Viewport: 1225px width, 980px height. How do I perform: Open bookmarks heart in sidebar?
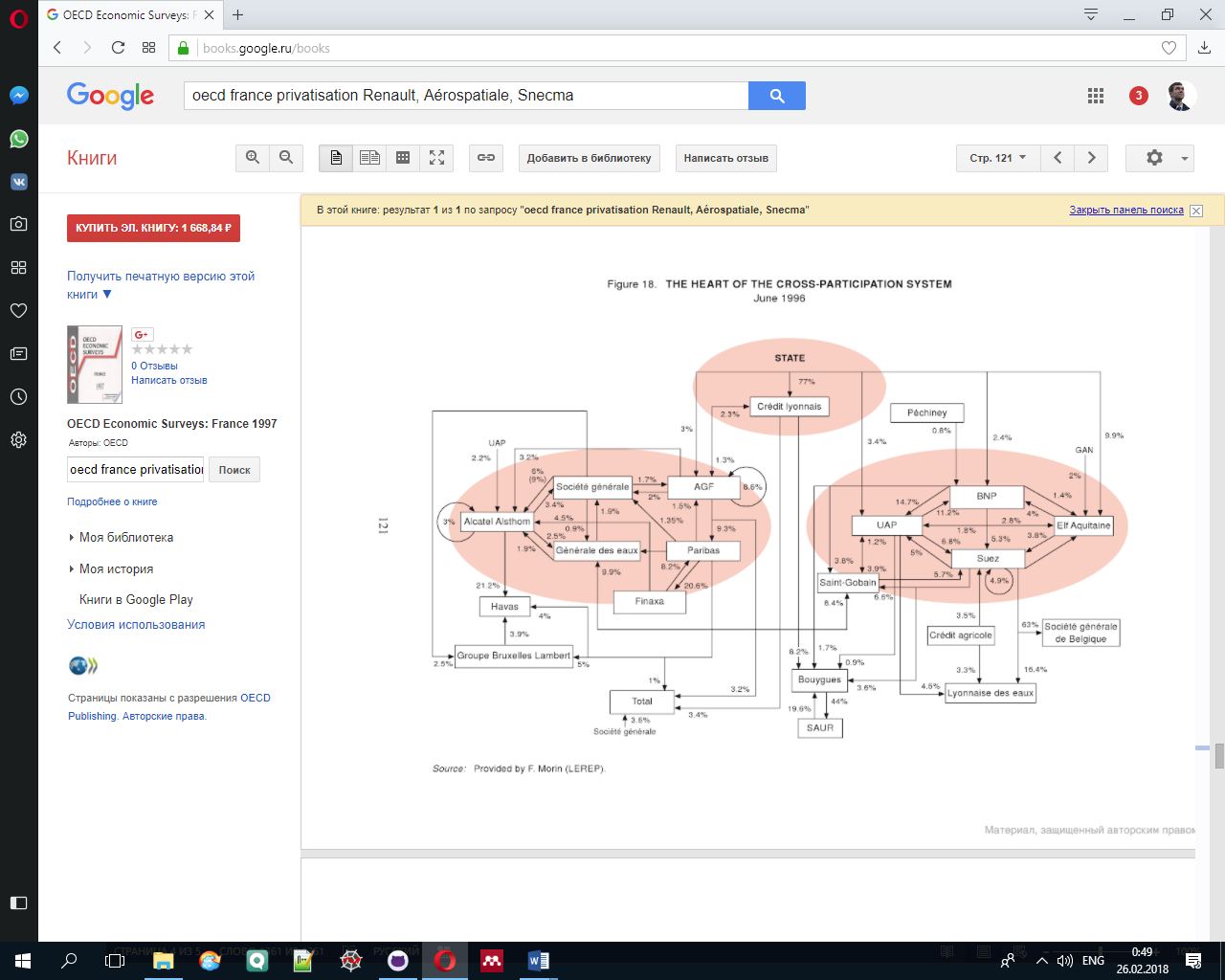18,310
